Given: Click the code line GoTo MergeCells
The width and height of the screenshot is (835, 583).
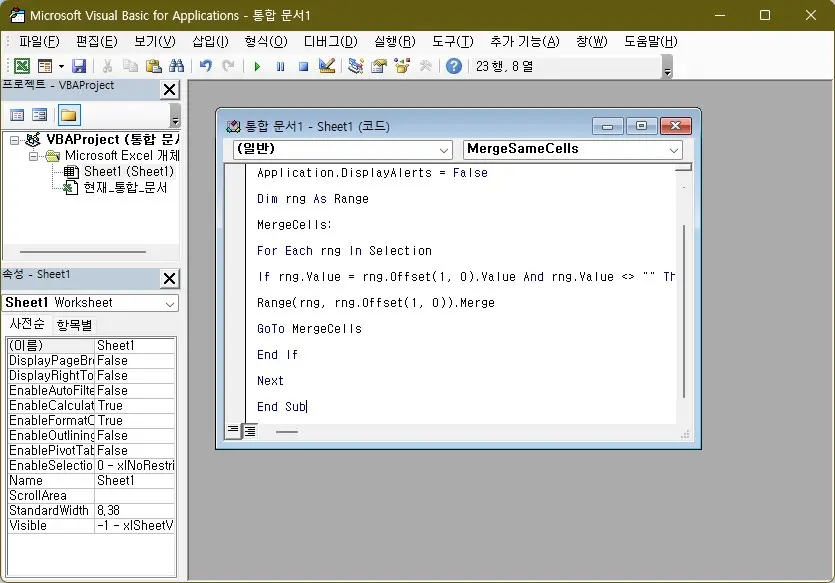Looking at the screenshot, I should click(309, 329).
